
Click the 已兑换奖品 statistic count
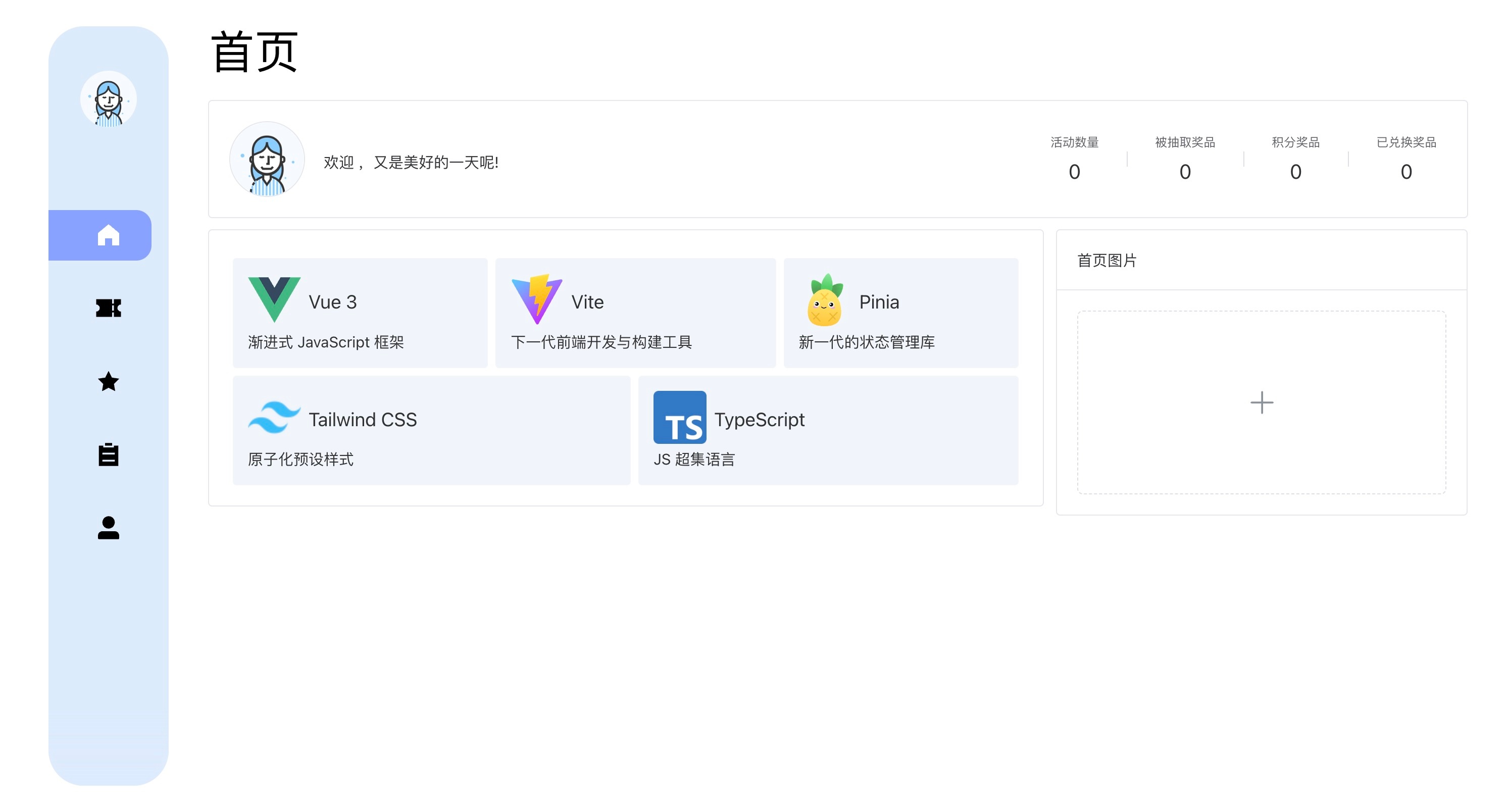point(1406,172)
